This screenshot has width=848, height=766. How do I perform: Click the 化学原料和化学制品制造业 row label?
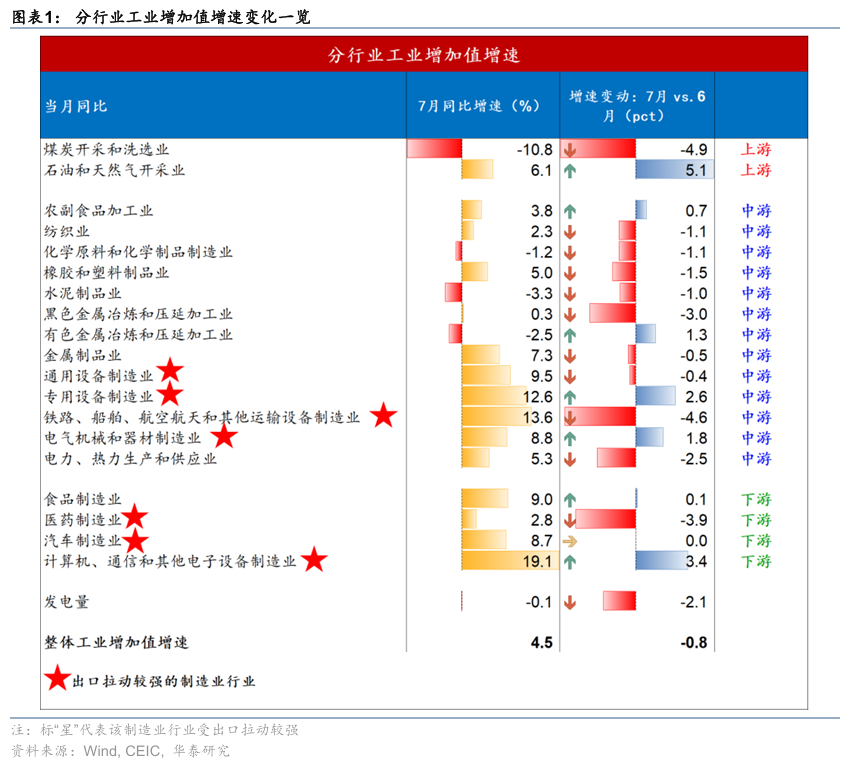coord(138,252)
